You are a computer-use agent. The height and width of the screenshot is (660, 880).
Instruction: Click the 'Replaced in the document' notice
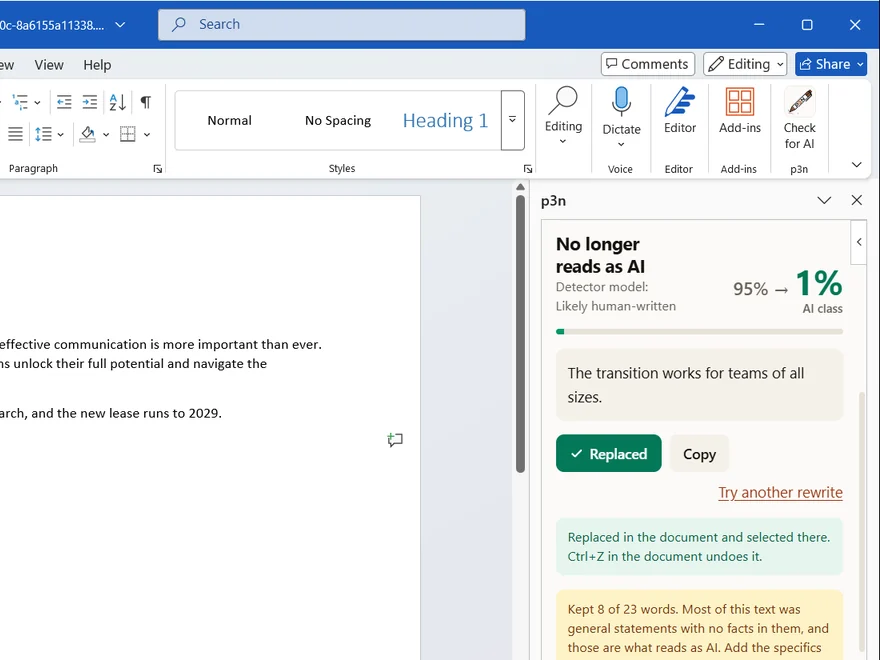[x=699, y=547]
